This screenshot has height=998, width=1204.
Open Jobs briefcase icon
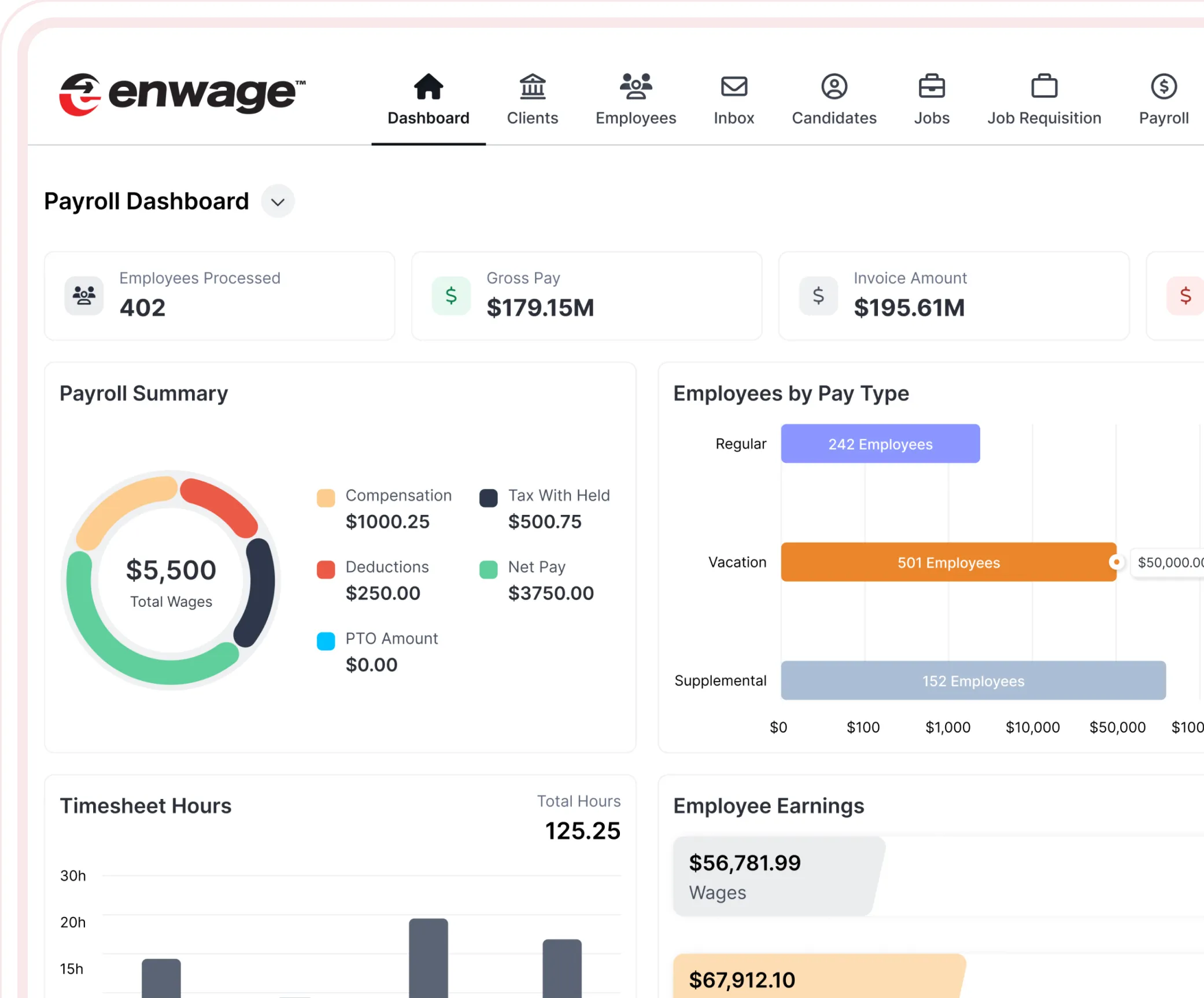pos(932,87)
